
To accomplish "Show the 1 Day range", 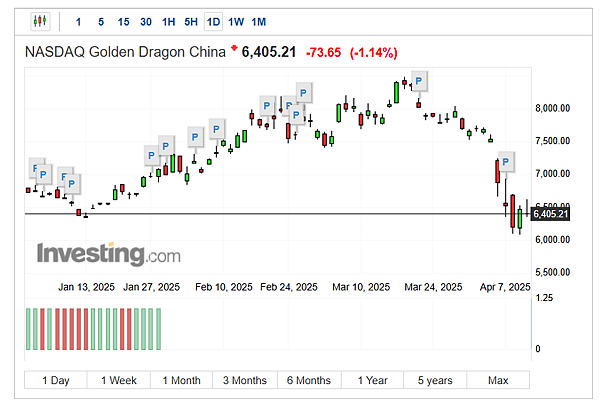I will [56, 380].
